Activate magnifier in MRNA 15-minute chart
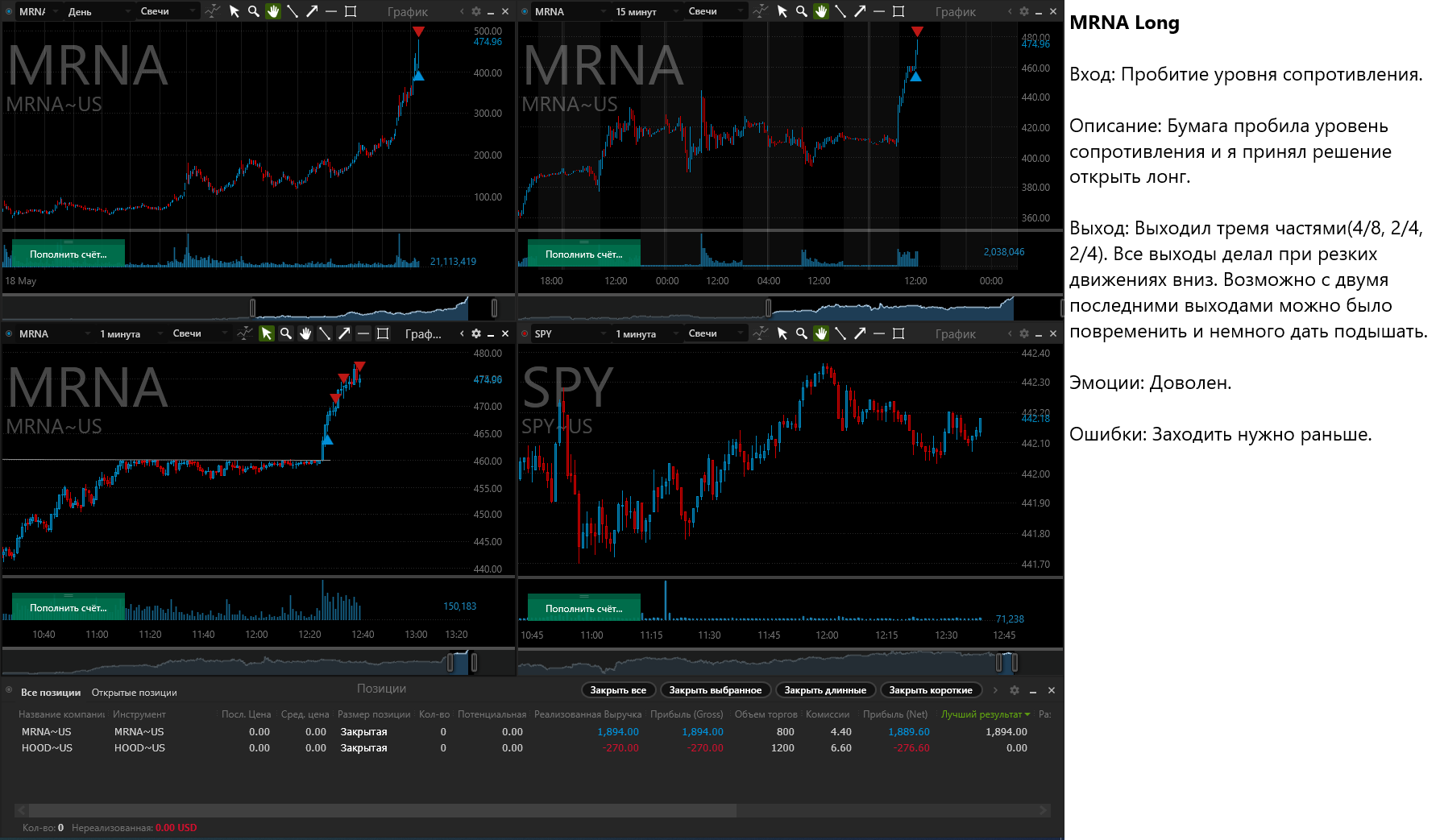 (x=801, y=11)
